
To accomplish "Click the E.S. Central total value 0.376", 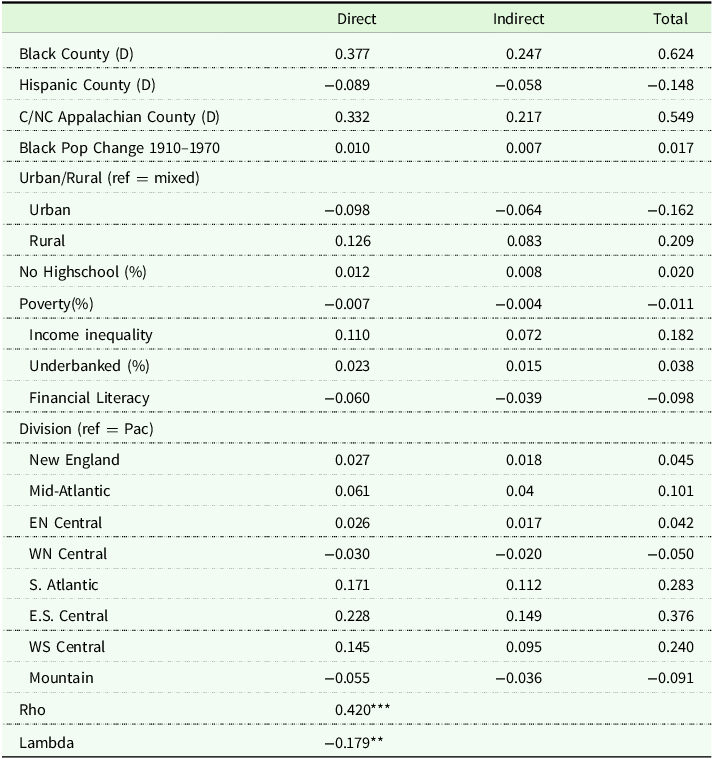I will (x=671, y=616).
